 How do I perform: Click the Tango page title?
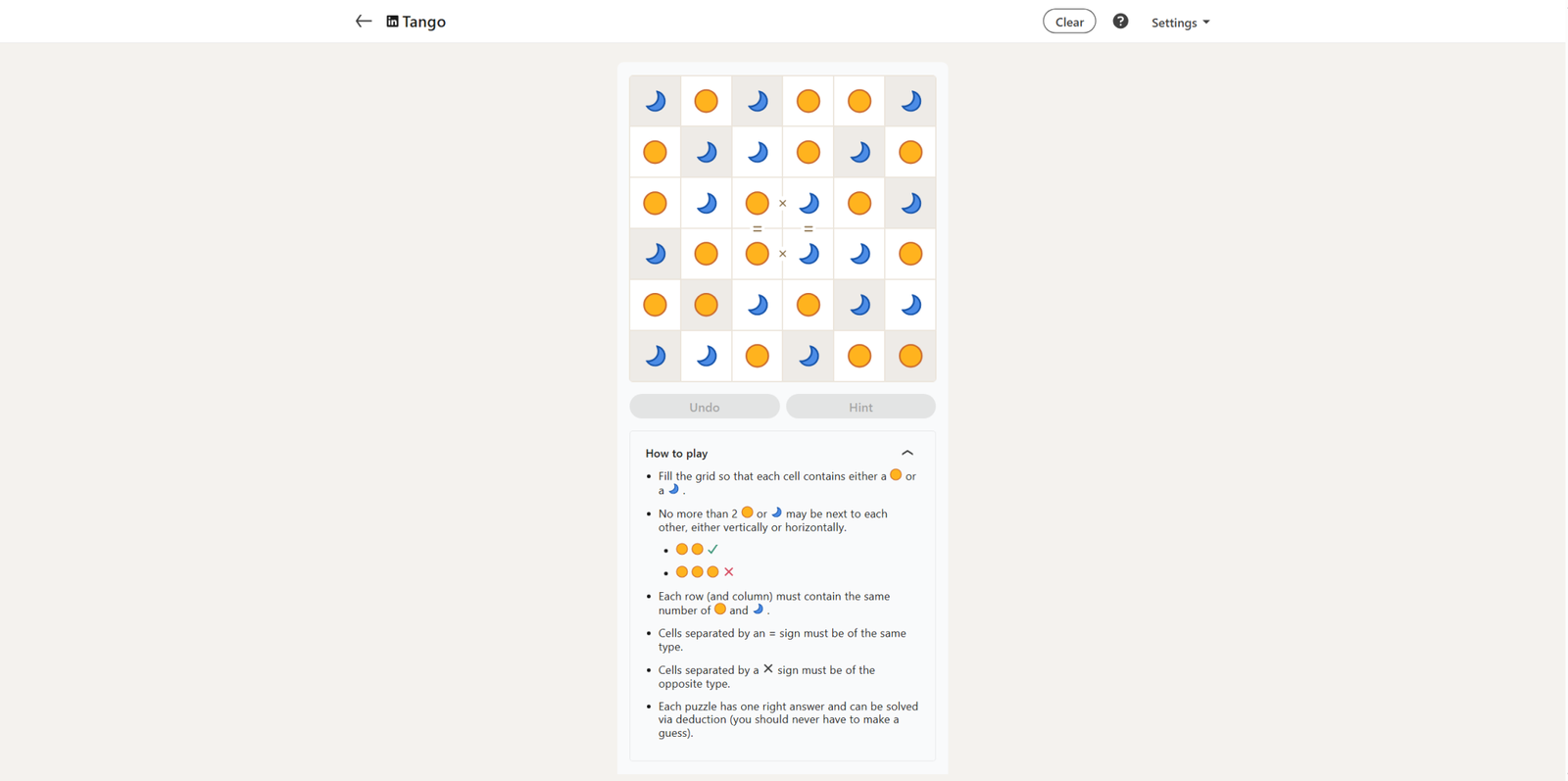point(423,22)
